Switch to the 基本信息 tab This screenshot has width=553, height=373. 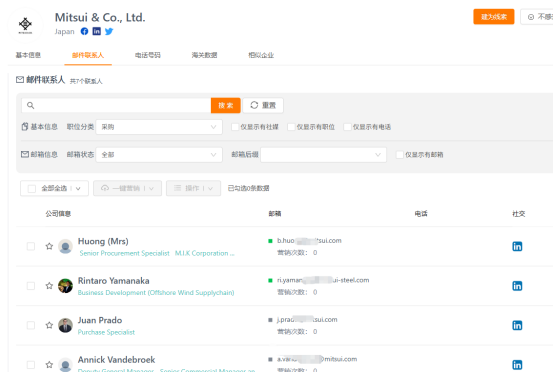point(28,55)
